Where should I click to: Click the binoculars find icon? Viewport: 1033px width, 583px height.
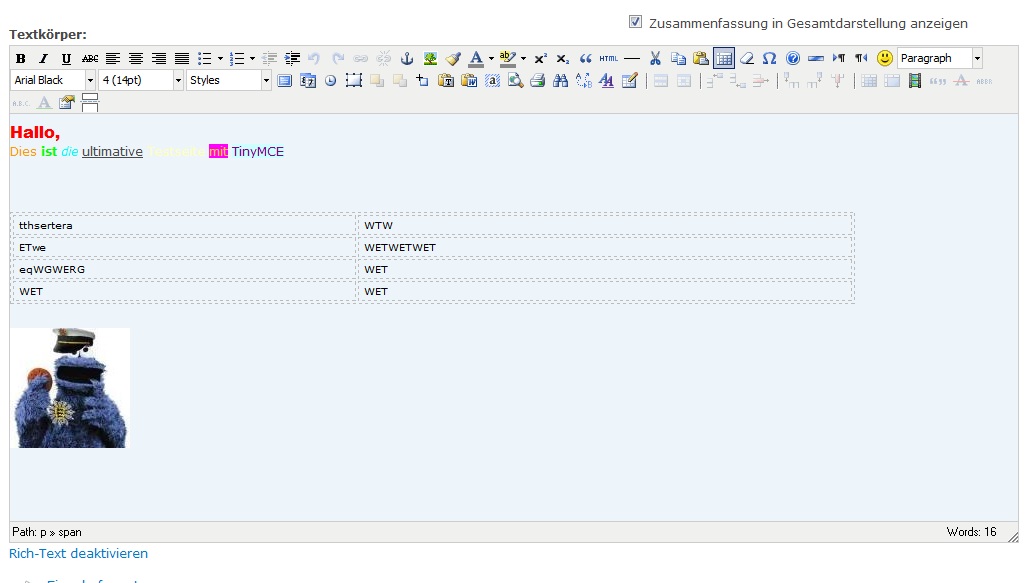(560, 81)
